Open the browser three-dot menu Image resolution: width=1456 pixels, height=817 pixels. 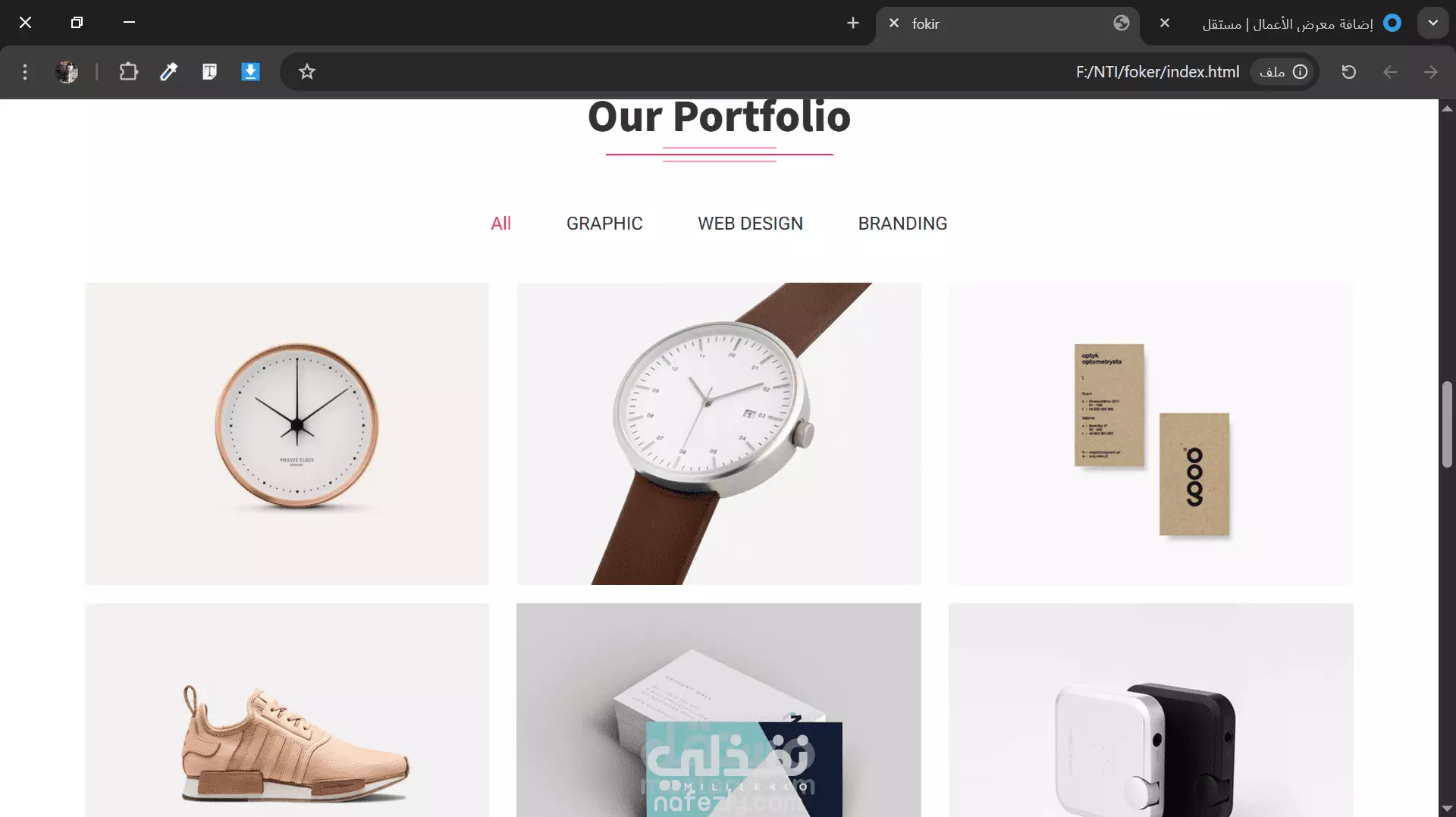25,72
